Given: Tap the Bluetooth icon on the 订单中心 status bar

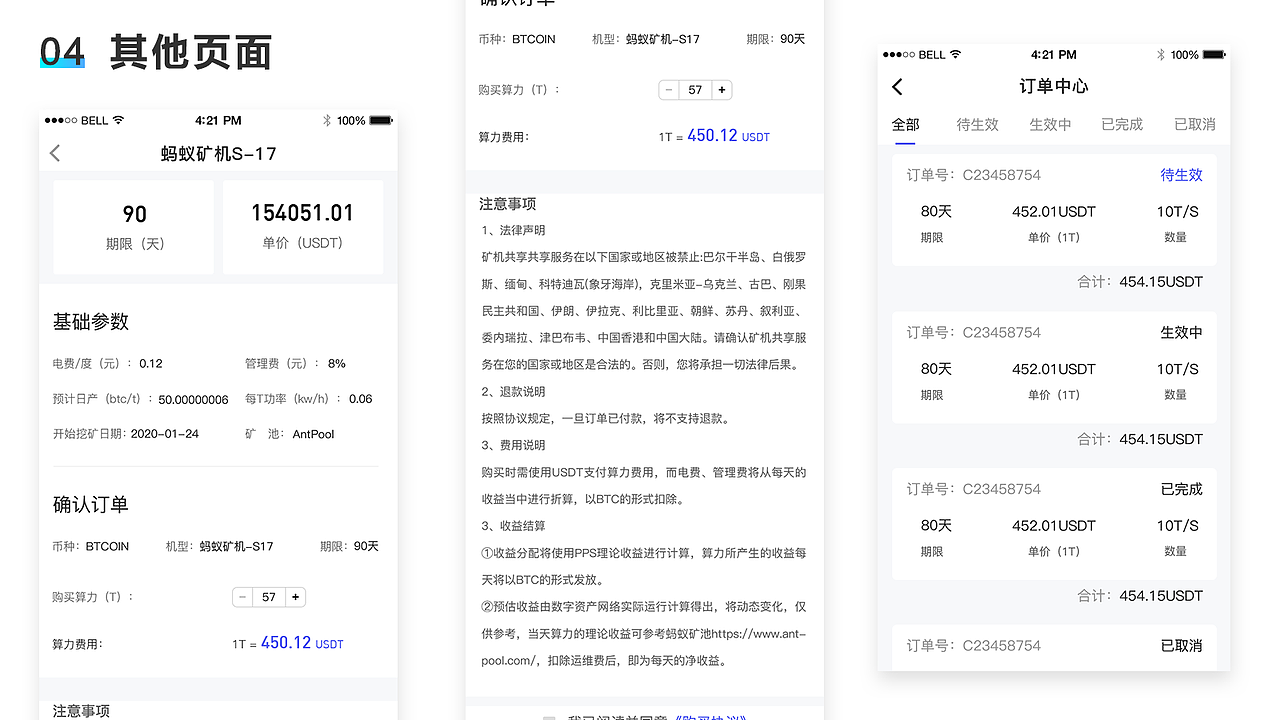Looking at the screenshot, I should 1161,55.
